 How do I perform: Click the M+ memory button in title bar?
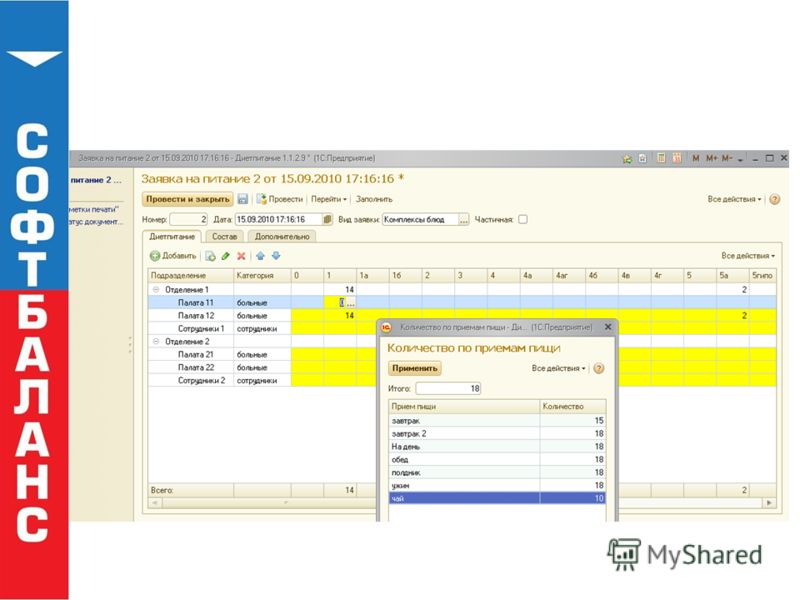[711, 158]
